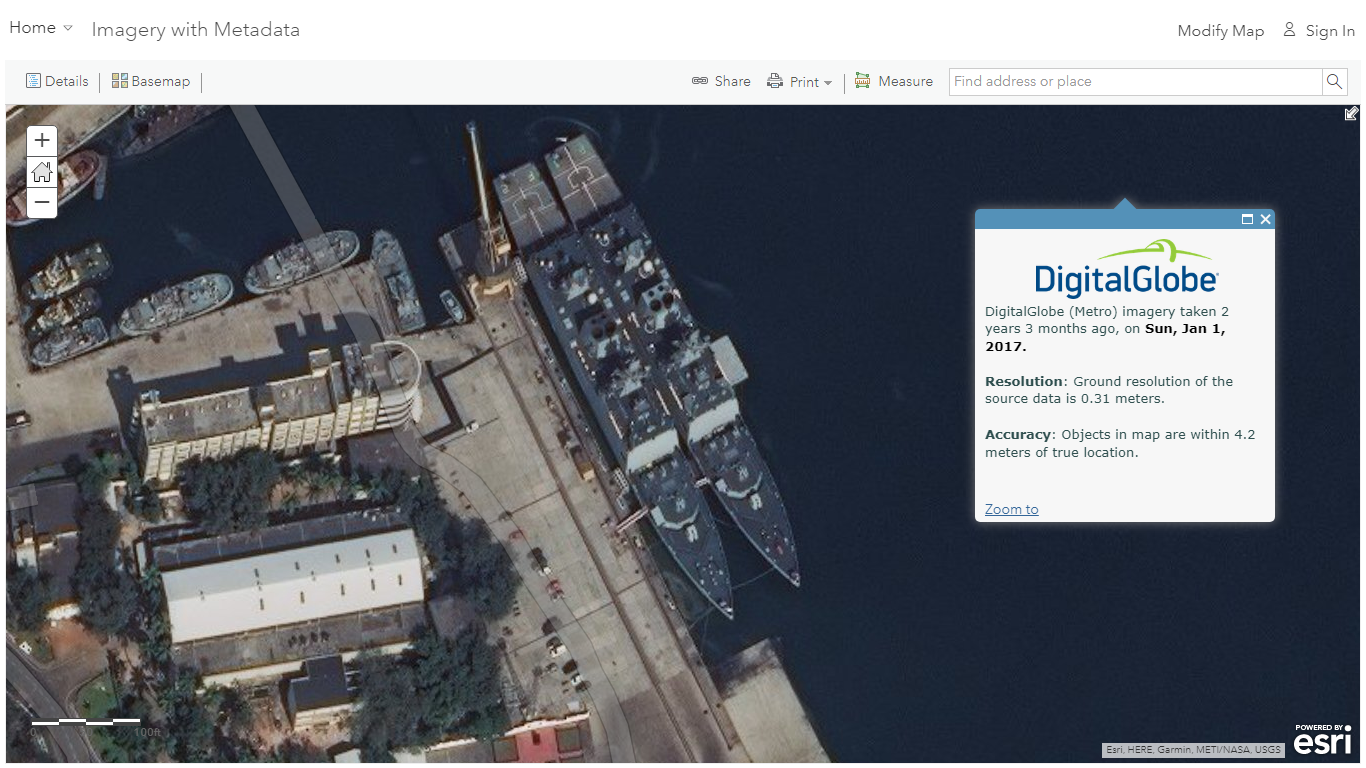Click the Resolution text in popup
The height and width of the screenshot is (768, 1366).
tap(1109, 390)
